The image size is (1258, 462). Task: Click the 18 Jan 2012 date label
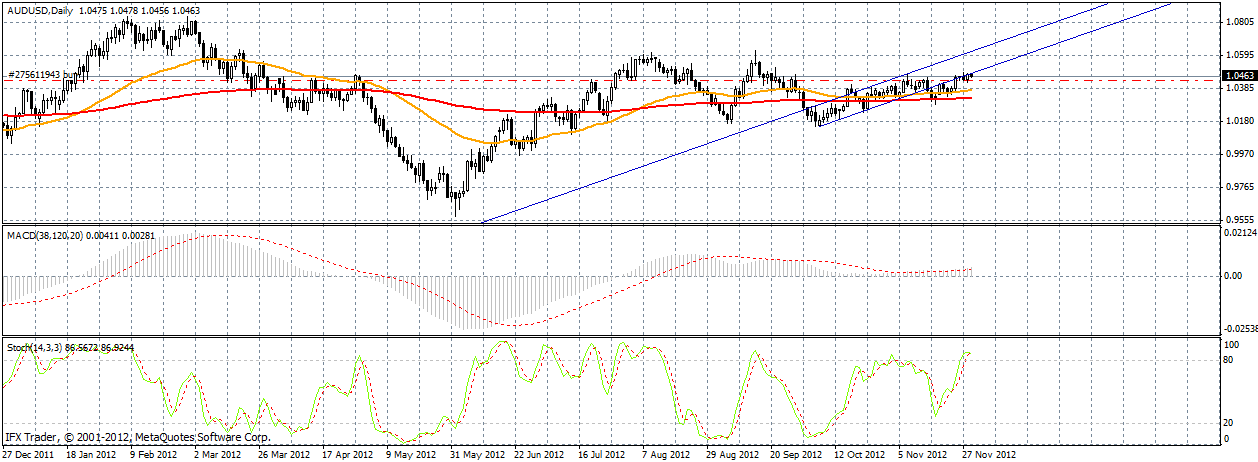pos(91,453)
